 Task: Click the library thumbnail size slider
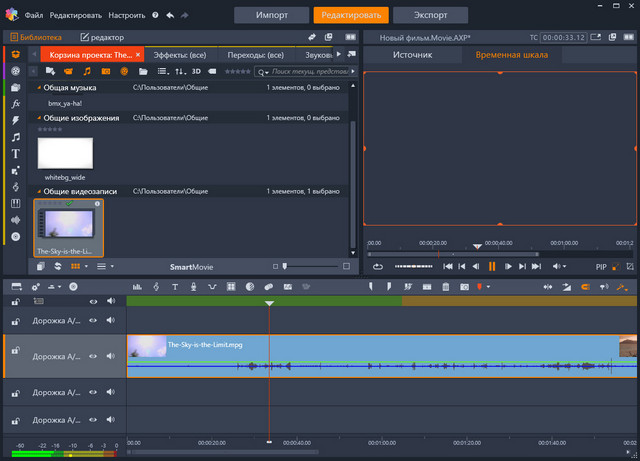(285, 267)
